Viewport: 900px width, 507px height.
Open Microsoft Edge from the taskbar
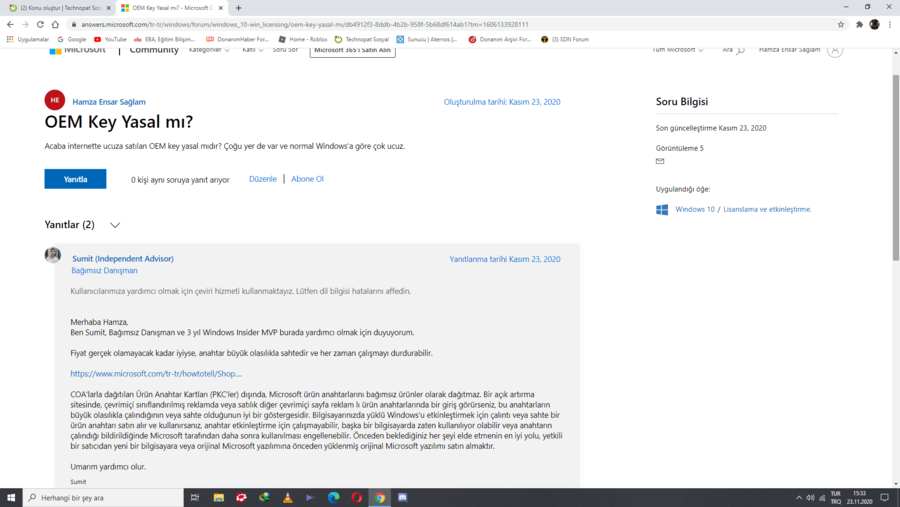pyautogui.click(x=333, y=498)
